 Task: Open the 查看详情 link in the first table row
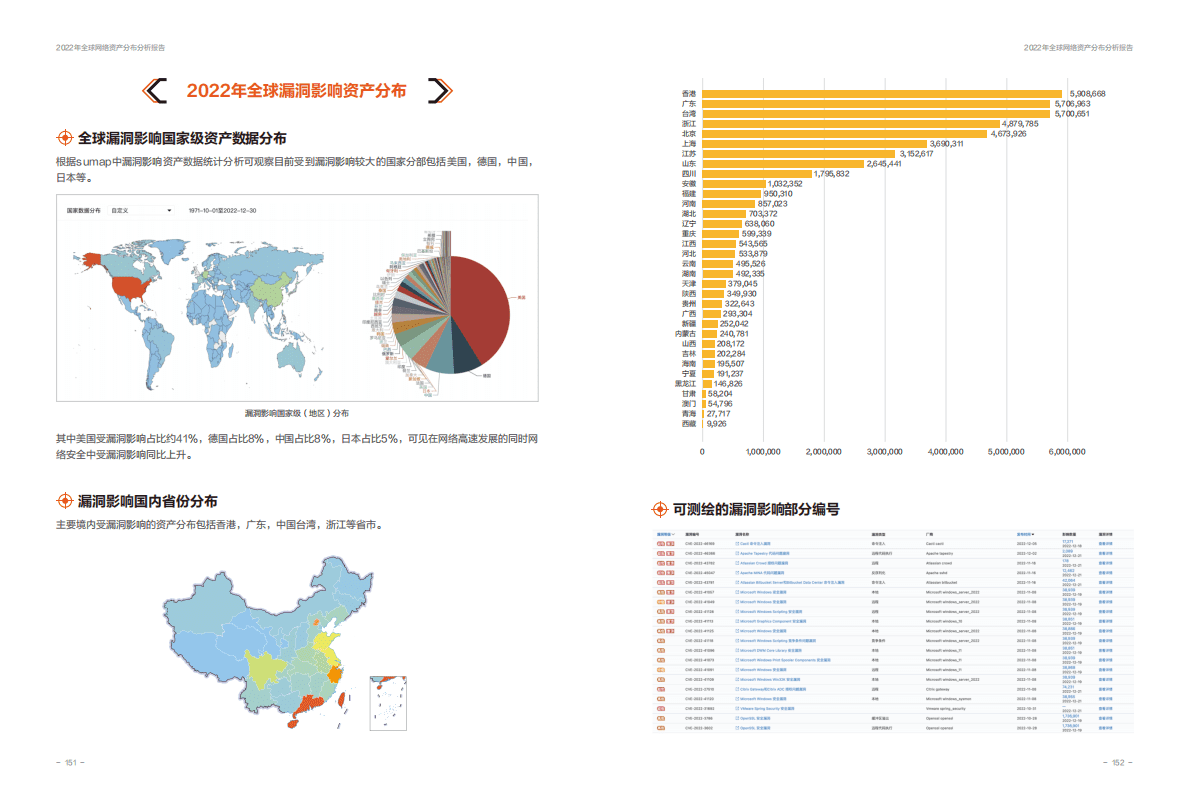point(1103,543)
